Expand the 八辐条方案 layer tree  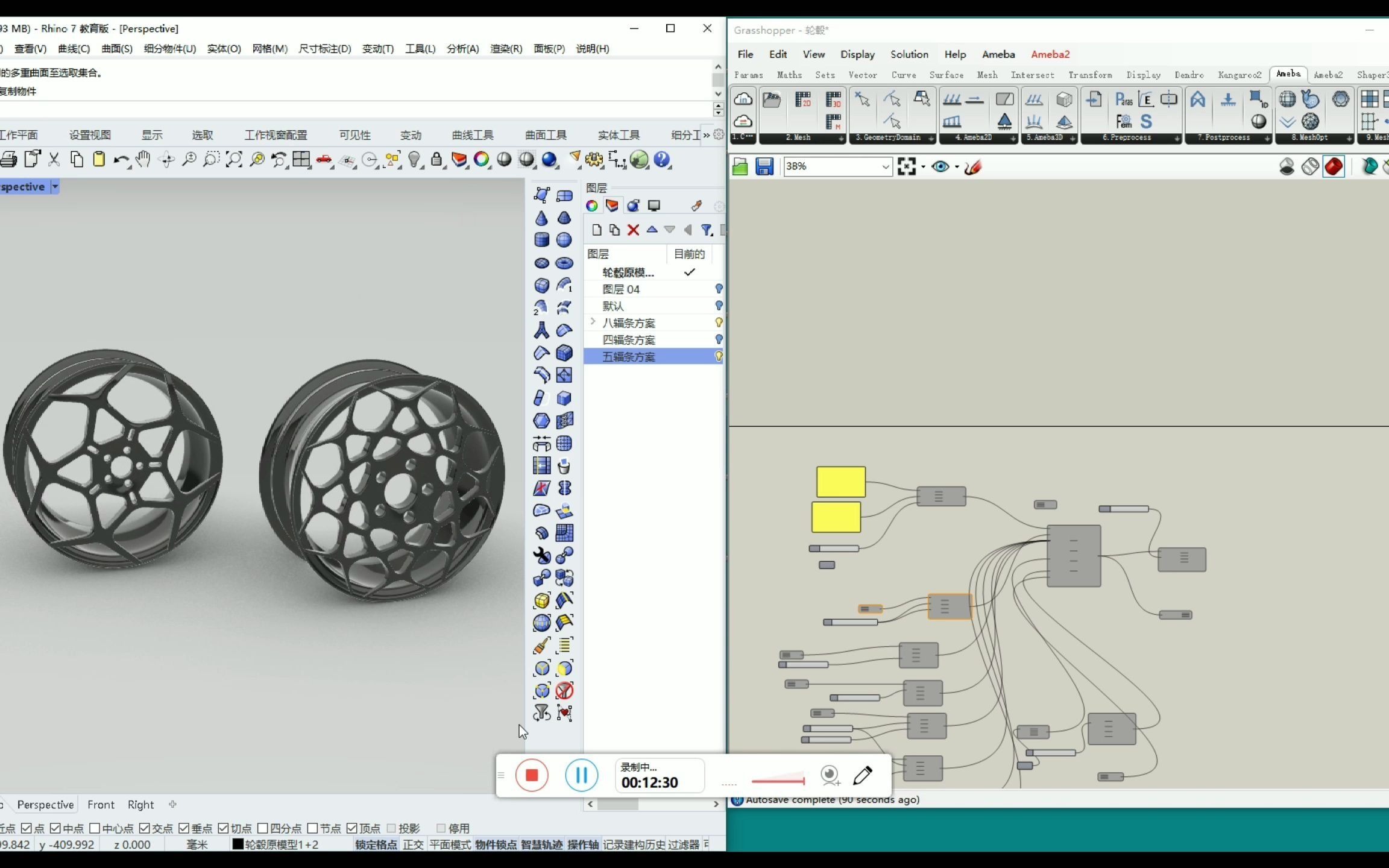pyautogui.click(x=593, y=322)
